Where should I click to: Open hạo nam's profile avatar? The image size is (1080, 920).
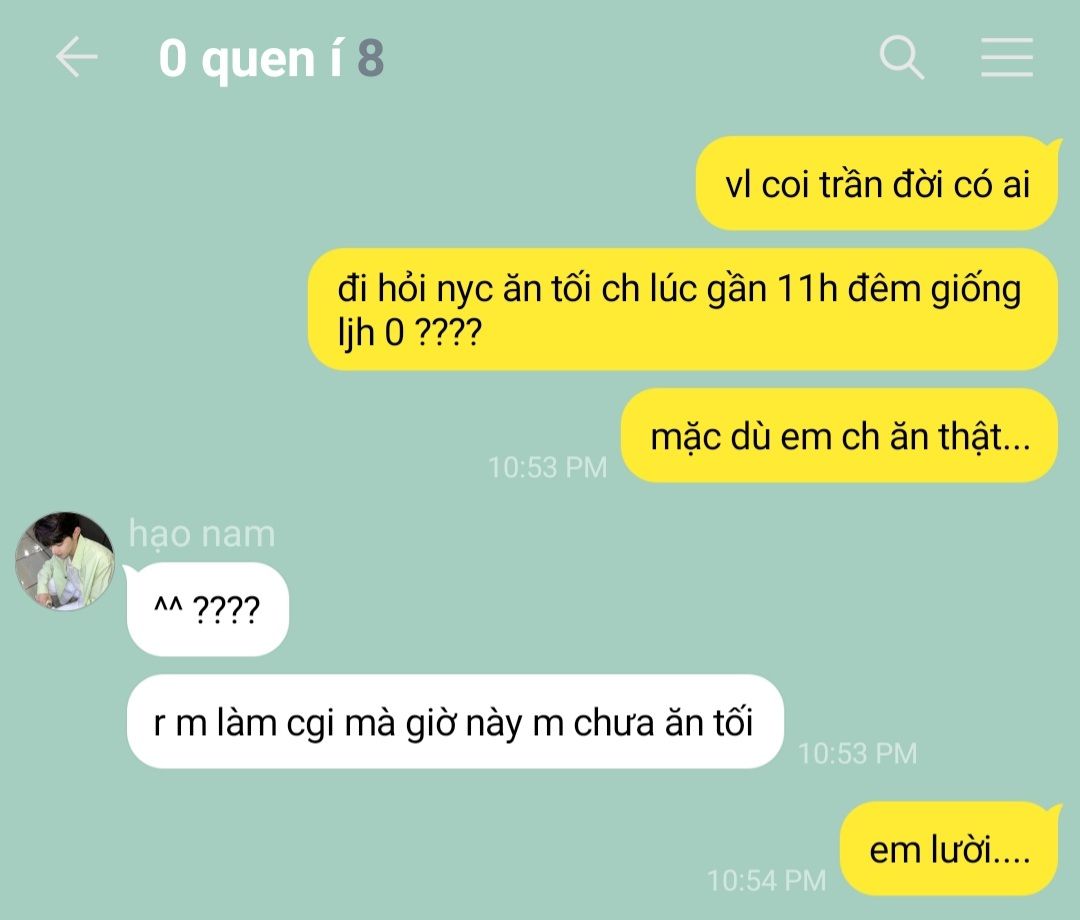[65, 561]
